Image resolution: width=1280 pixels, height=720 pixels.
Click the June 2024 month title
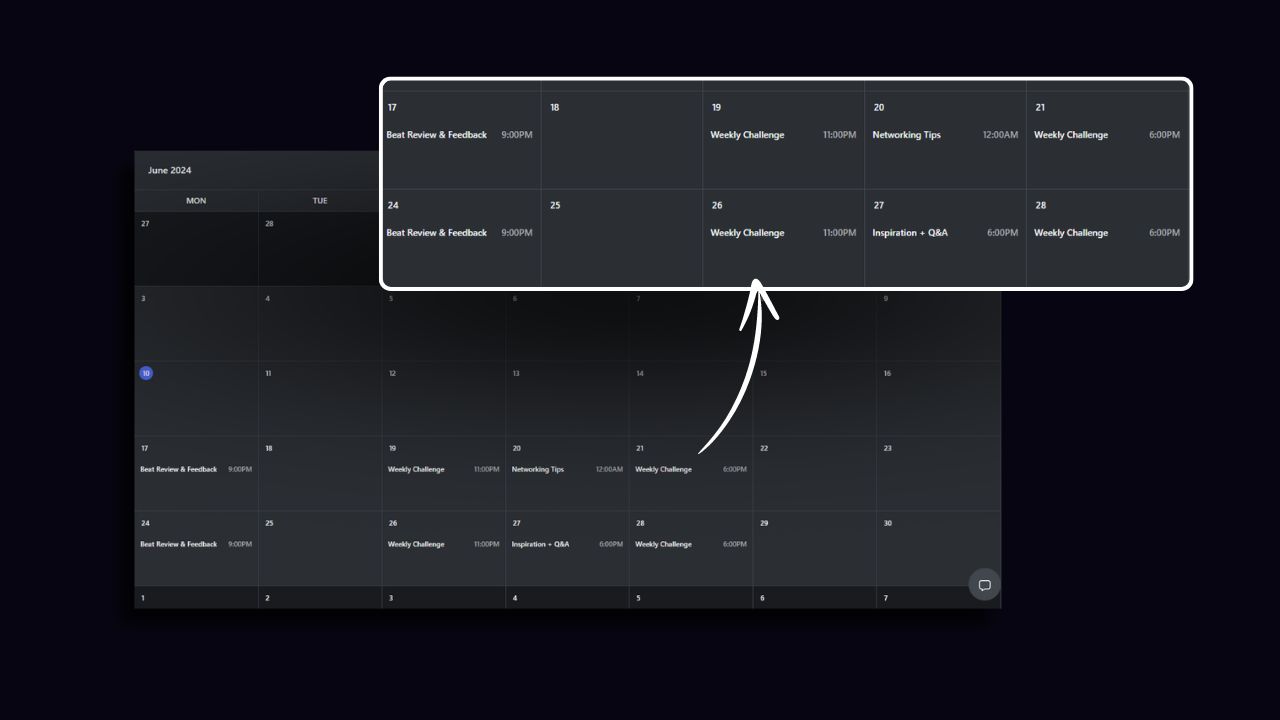click(170, 170)
